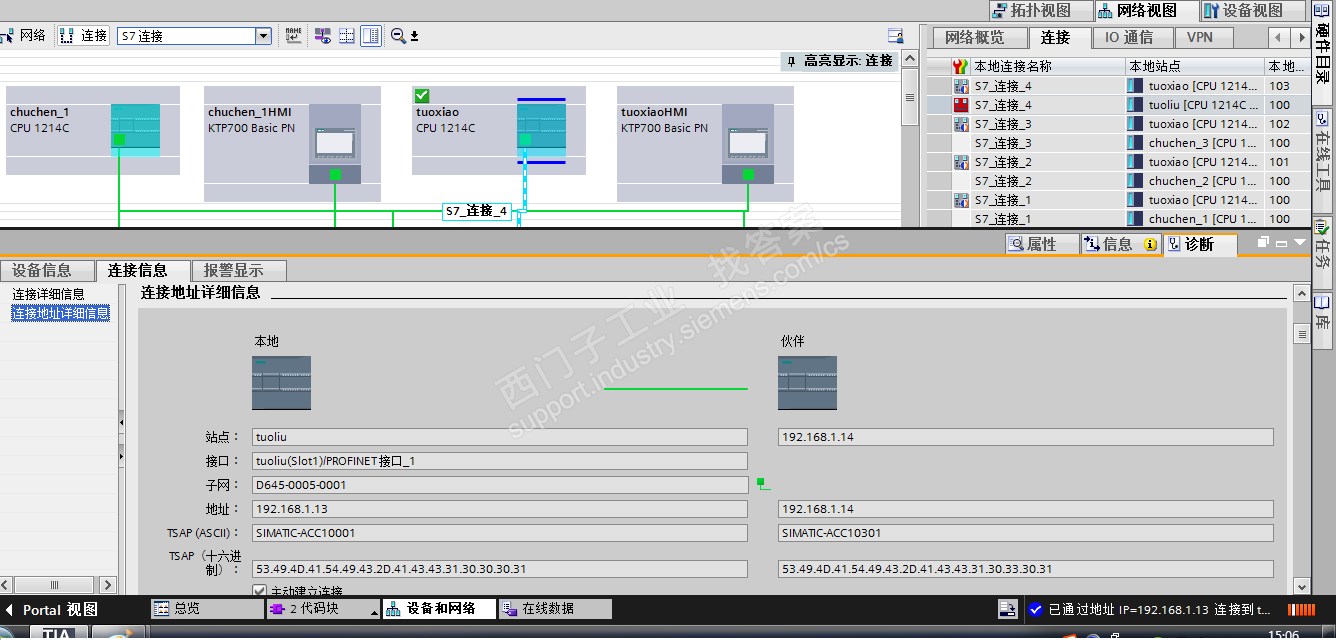Collapse the inspector window arrow
This screenshot has width=1336, height=640.
coord(1299,242)
